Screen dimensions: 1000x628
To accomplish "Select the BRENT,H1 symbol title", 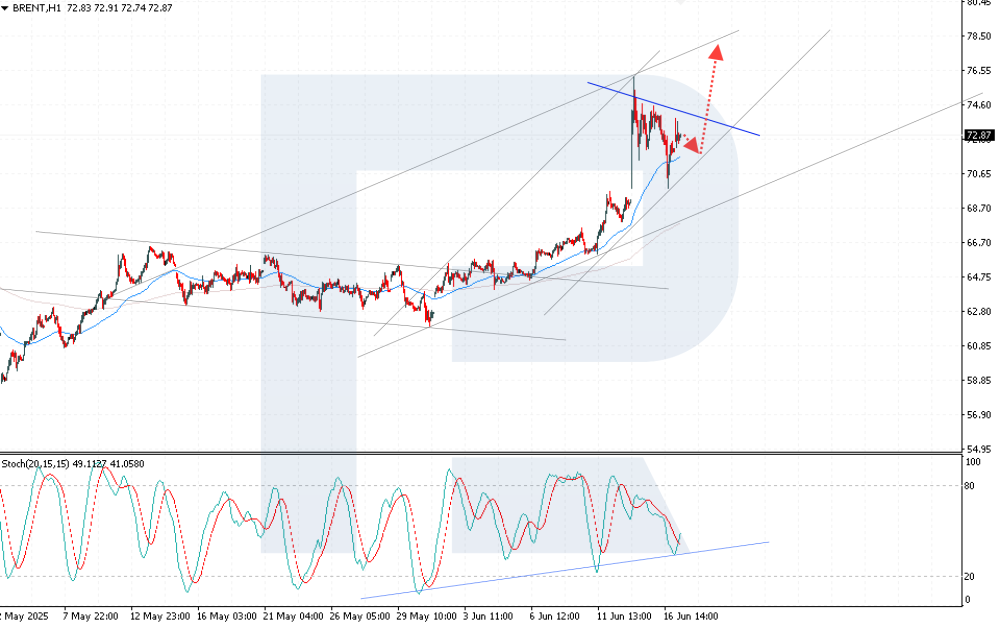I will 37,8.
